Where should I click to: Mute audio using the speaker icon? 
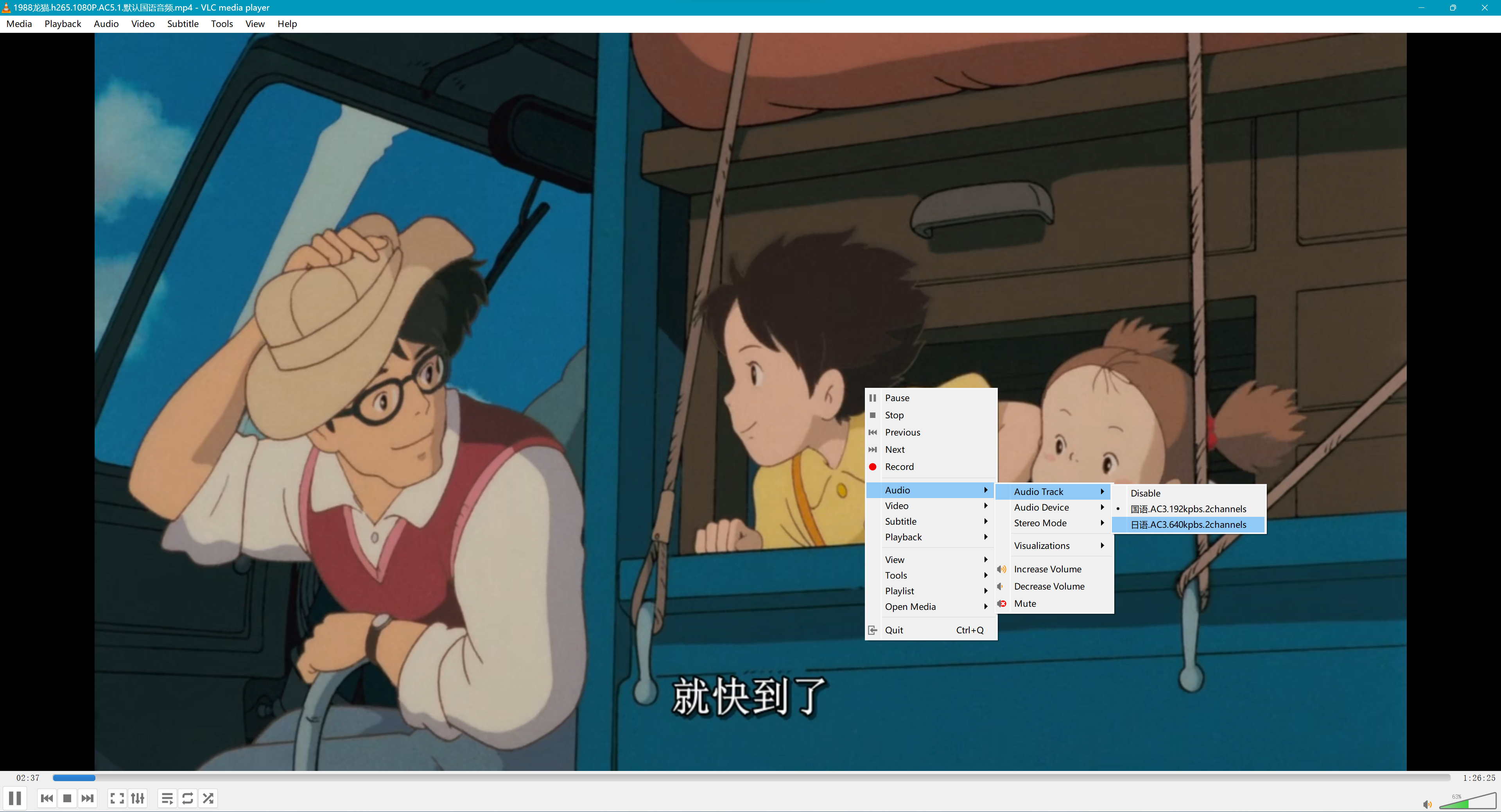pos(1427,805)
